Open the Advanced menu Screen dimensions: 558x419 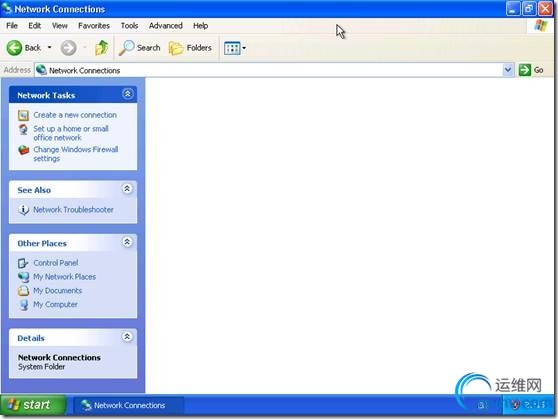165,26
